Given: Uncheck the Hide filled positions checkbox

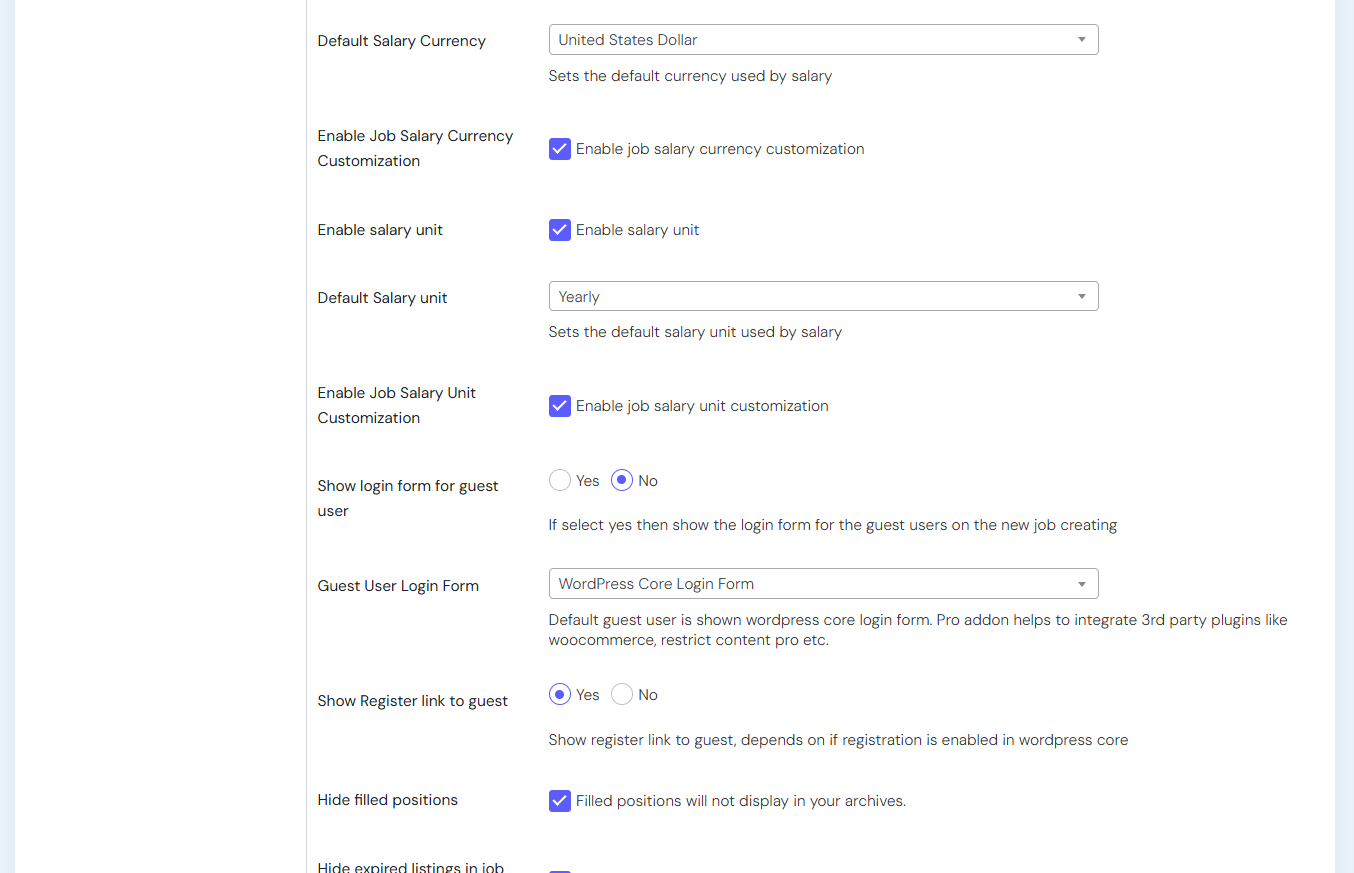Looking at the screenshot, I should [x=560, y=801].
